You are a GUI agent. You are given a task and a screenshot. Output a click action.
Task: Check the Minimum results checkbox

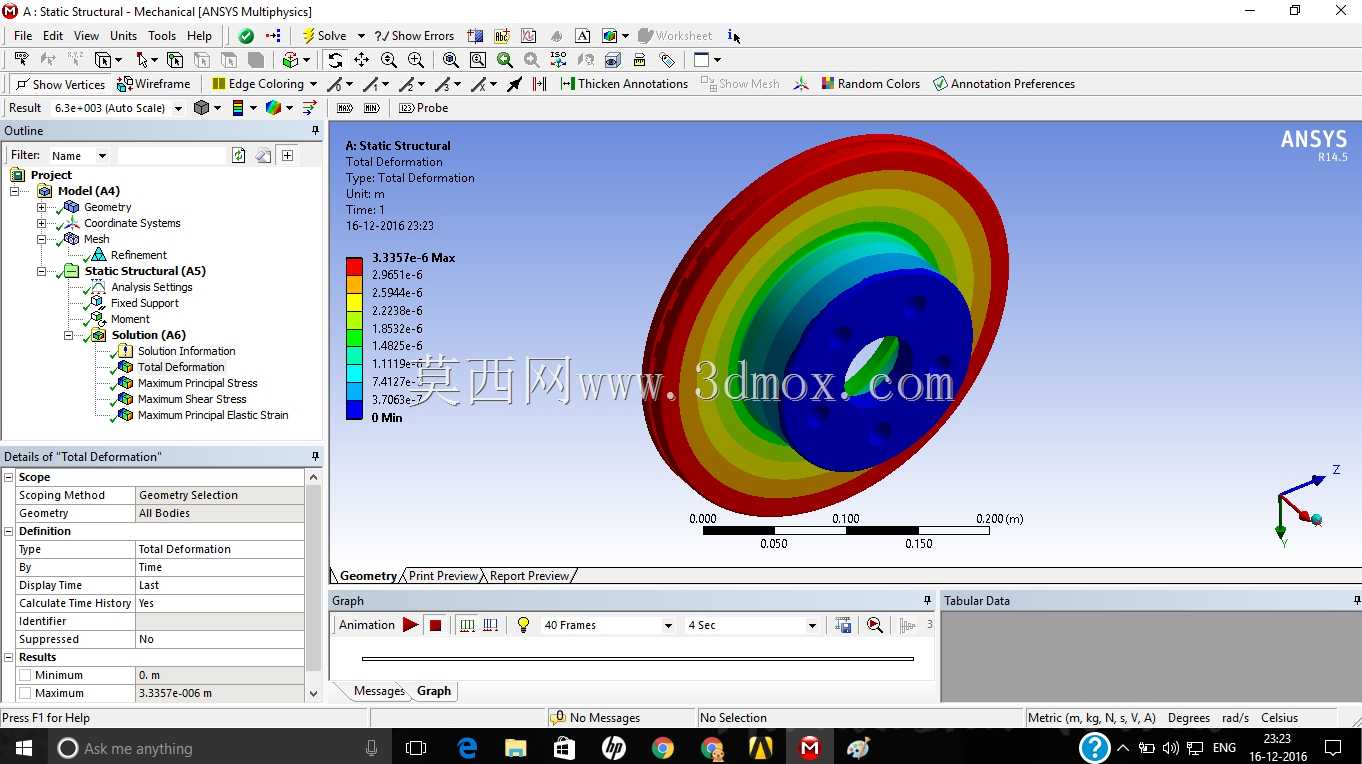(x=25, y=675)
